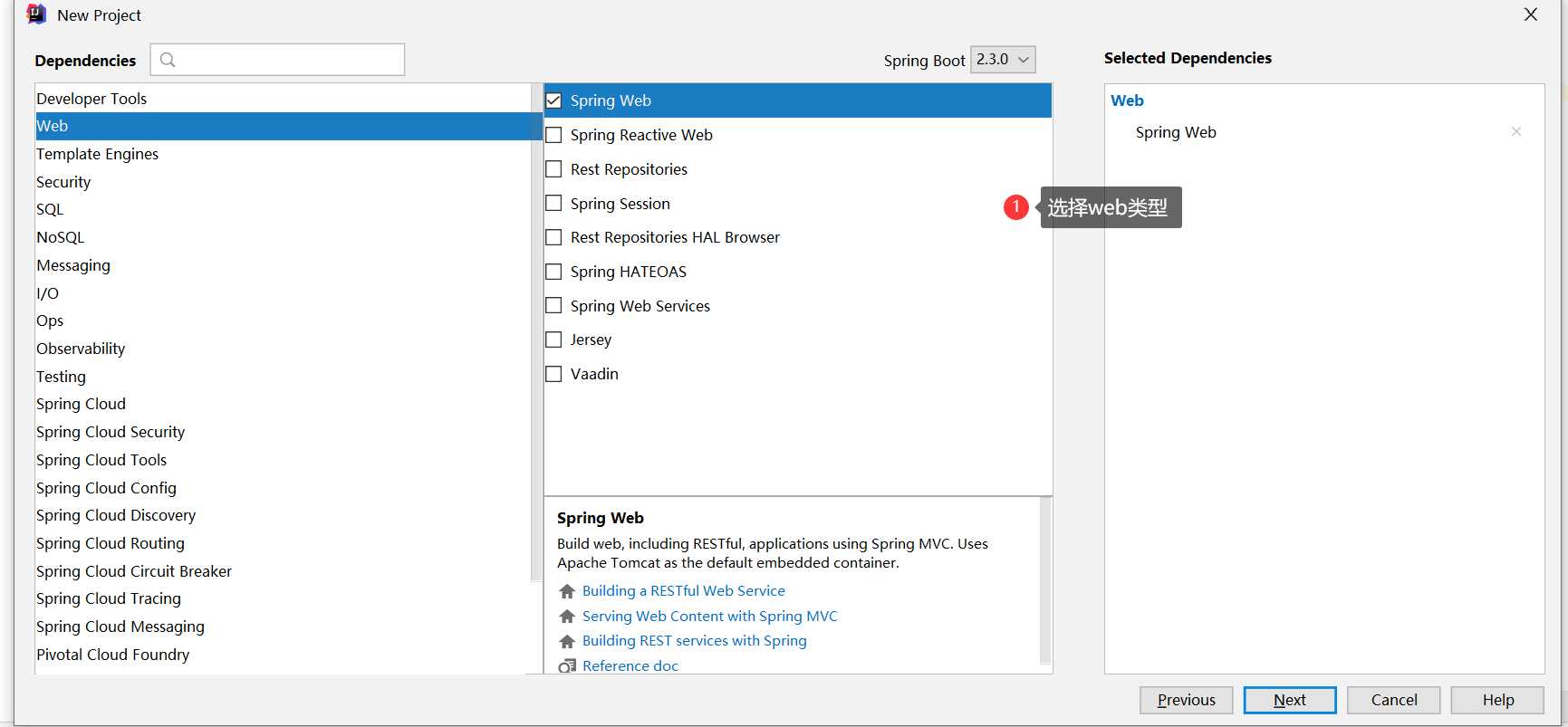Remove Spring Web from Selected Dependencies
1568x727 pixels.
click(1516, 132)
